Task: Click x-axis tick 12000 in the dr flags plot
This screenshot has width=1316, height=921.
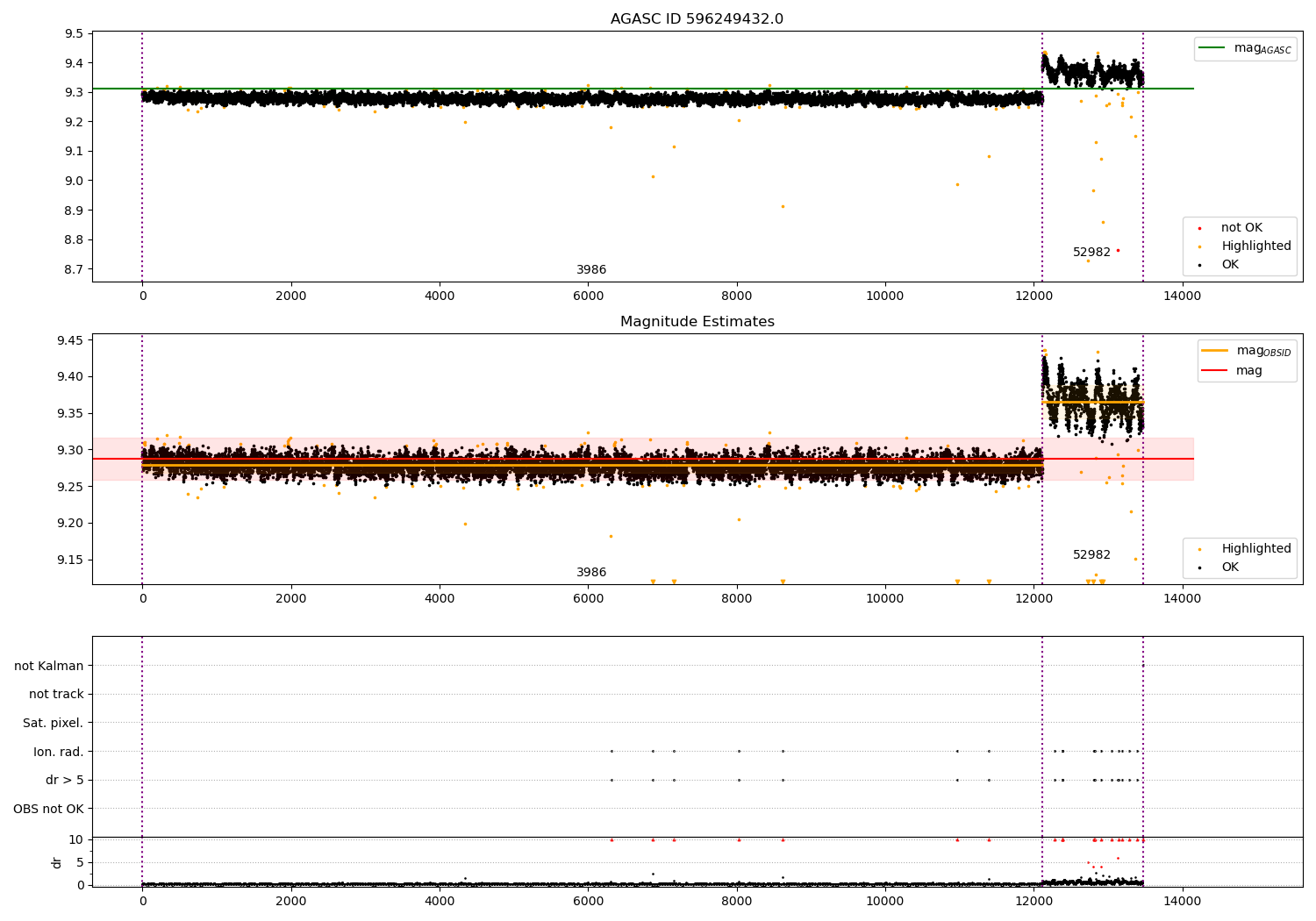Action: (x=1033, y=901)
